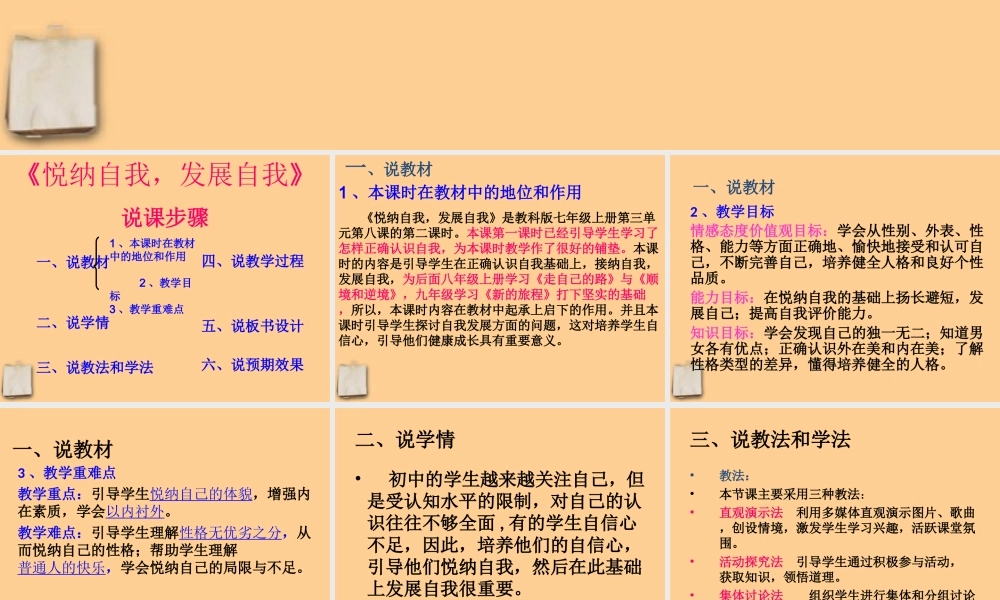This screenshot has height=600, width=1000.
Task: Click the small bag icon in the 说课步骤 slide
Action: (17, 380)
